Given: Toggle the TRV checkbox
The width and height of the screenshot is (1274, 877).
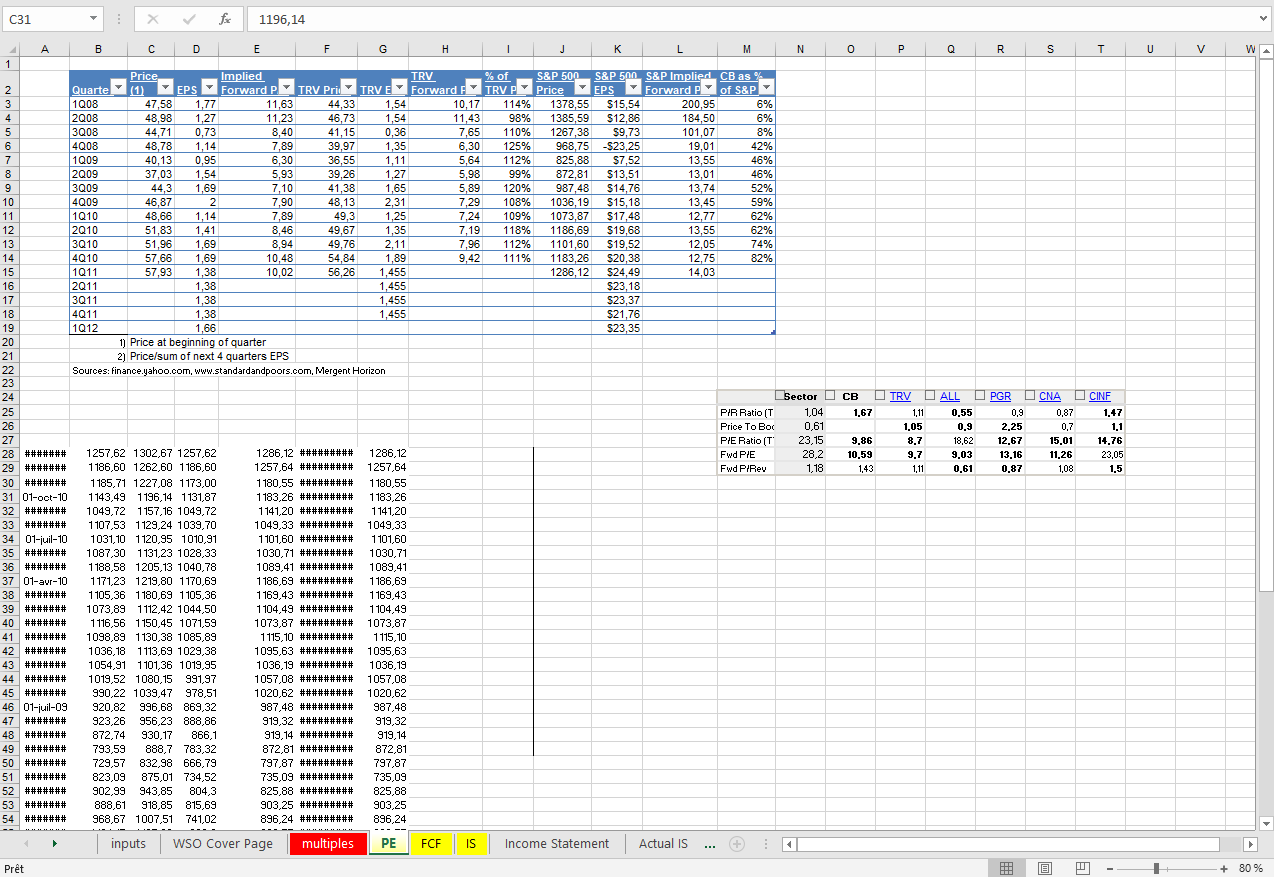Looking at the screenshot, I should point(880,396).
